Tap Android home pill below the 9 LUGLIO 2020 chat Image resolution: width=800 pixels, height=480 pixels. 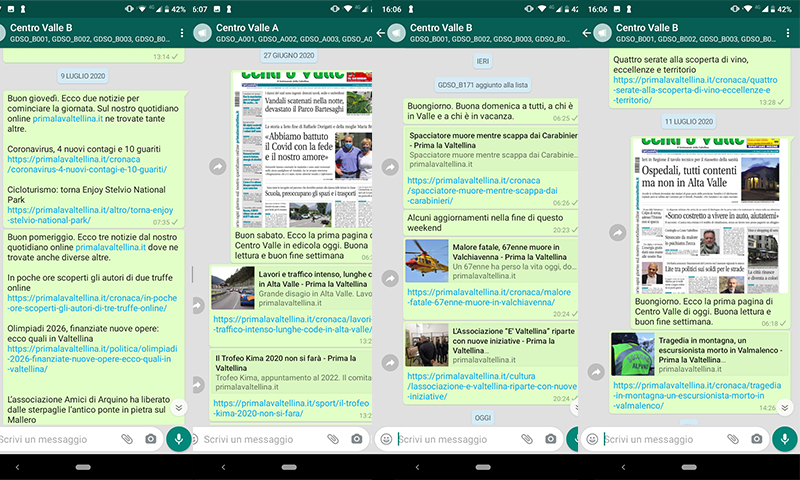(x=83, y=467)
